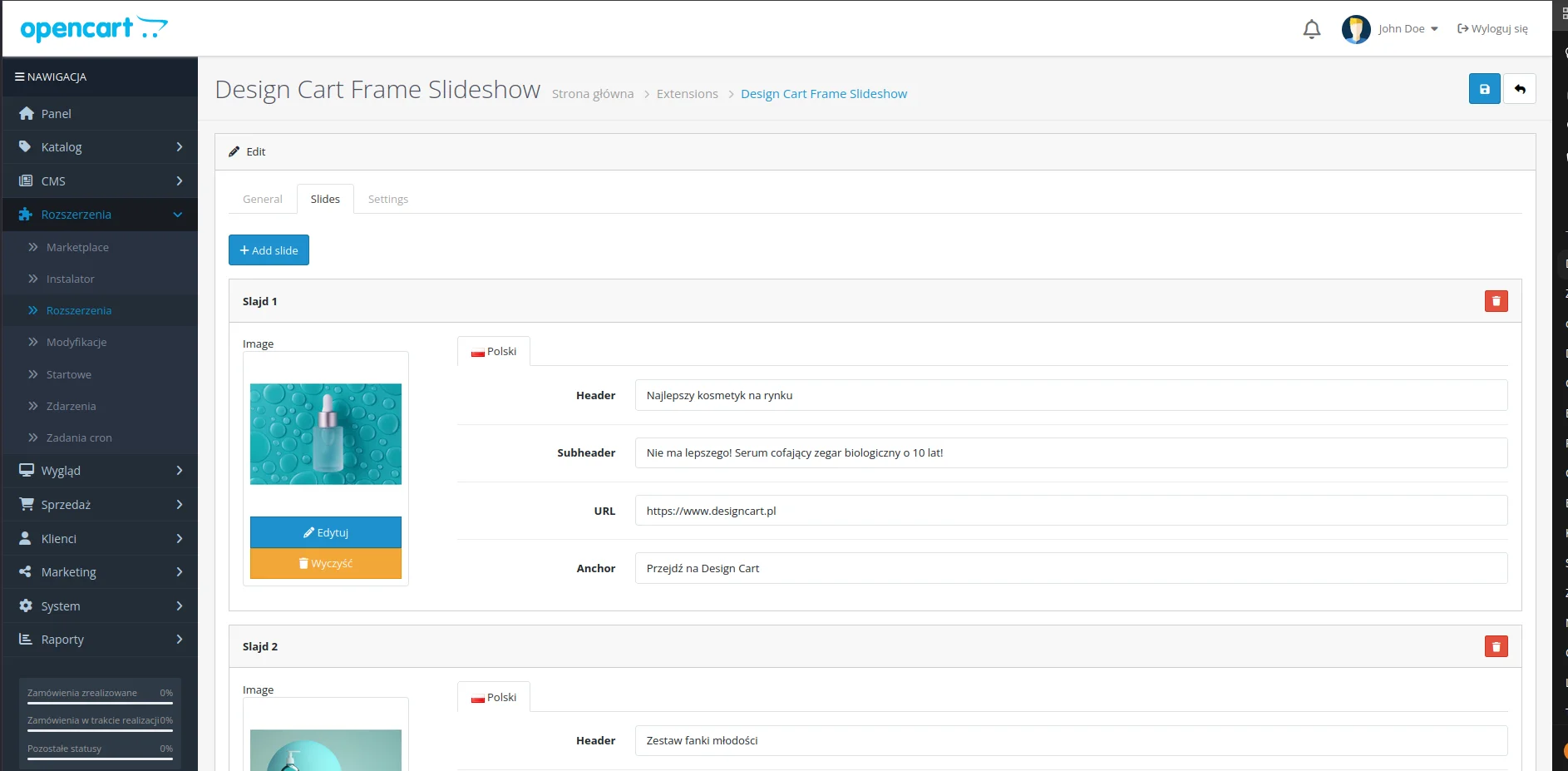
Task: Click the Wyloguj się logout link
Action: (x=1492, y=29)
